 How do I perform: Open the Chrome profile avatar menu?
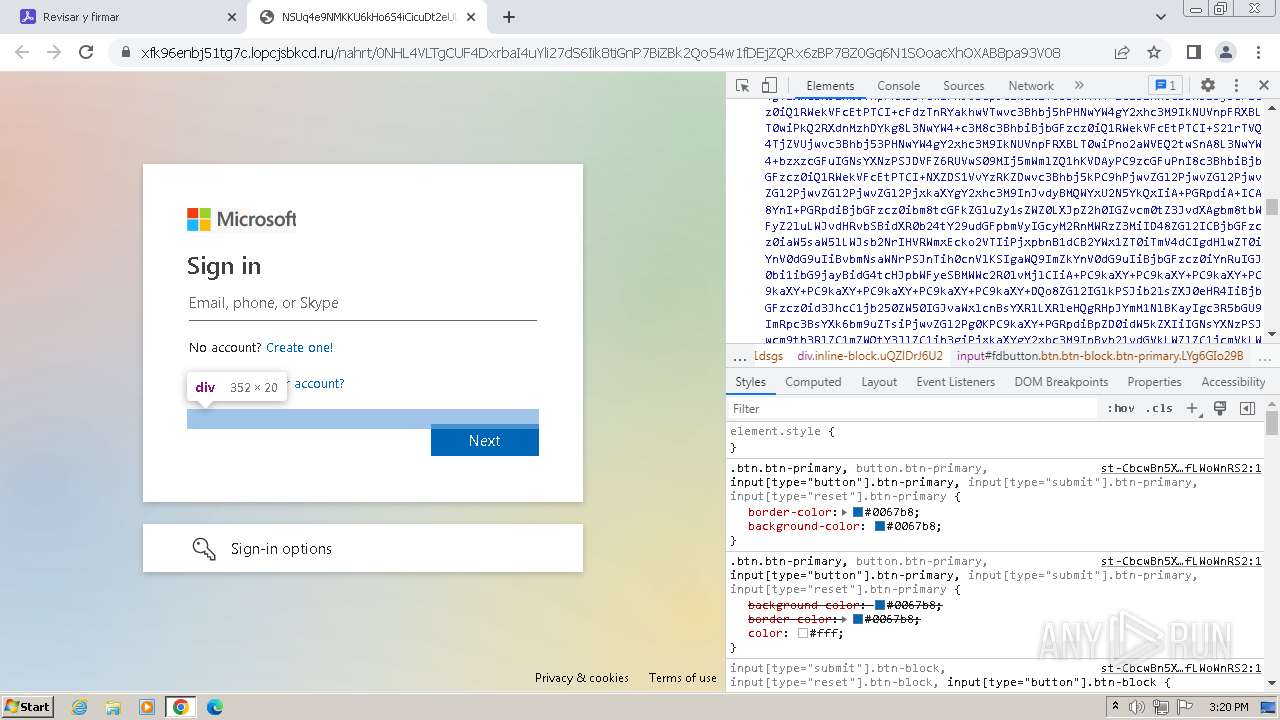1226,52
